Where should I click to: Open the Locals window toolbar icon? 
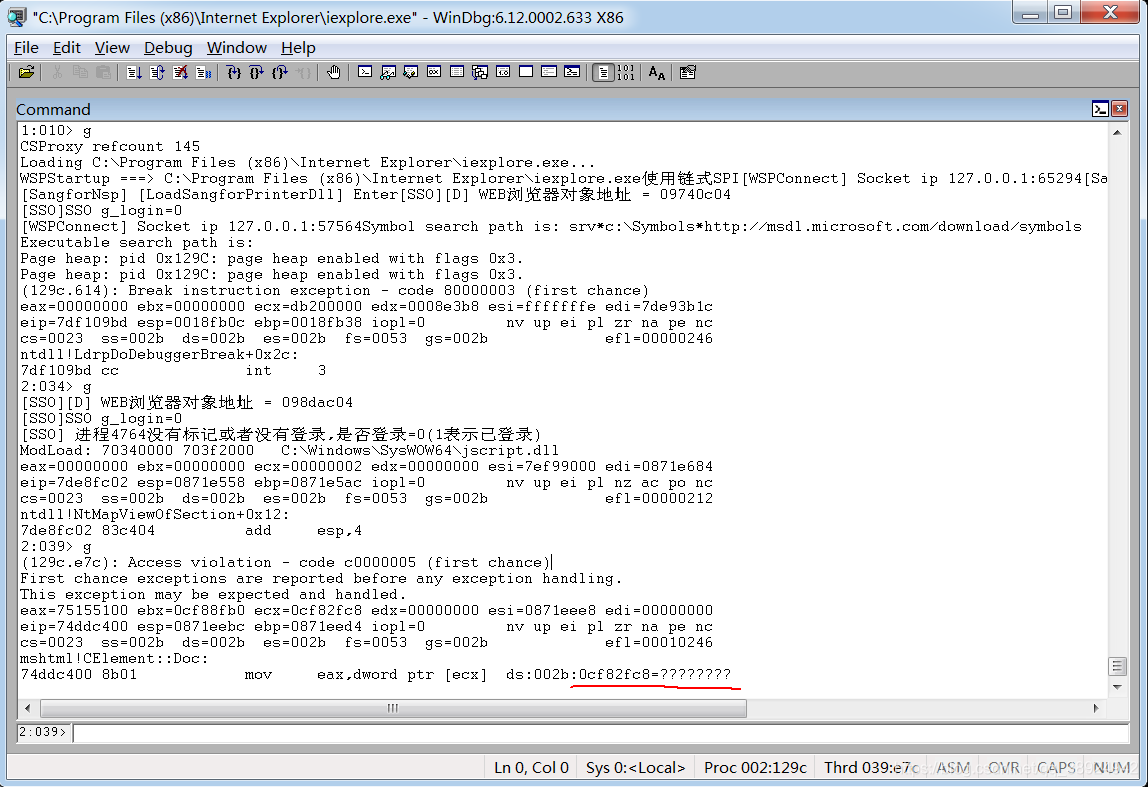click(x=411, y=72)
